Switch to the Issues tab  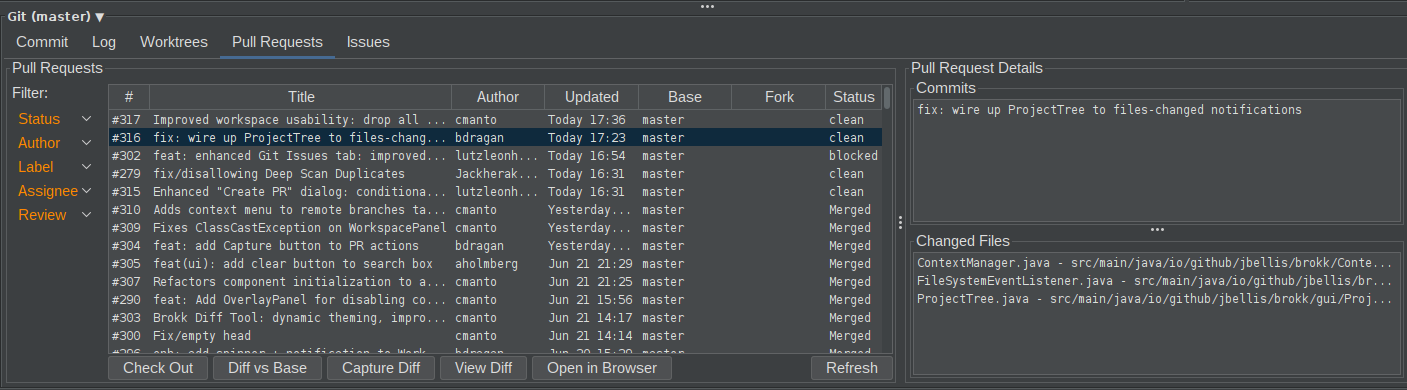click(x=368, y=42)
